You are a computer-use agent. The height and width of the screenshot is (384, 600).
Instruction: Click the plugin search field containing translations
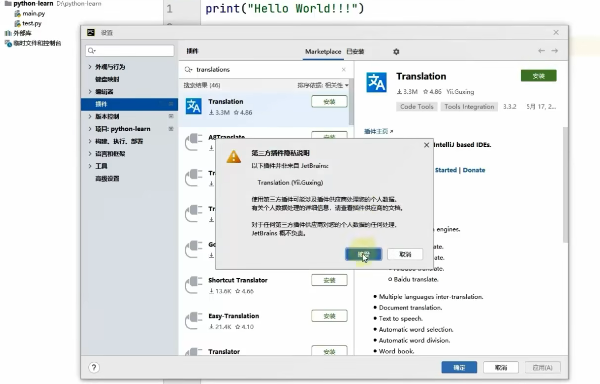click(265, 70)
